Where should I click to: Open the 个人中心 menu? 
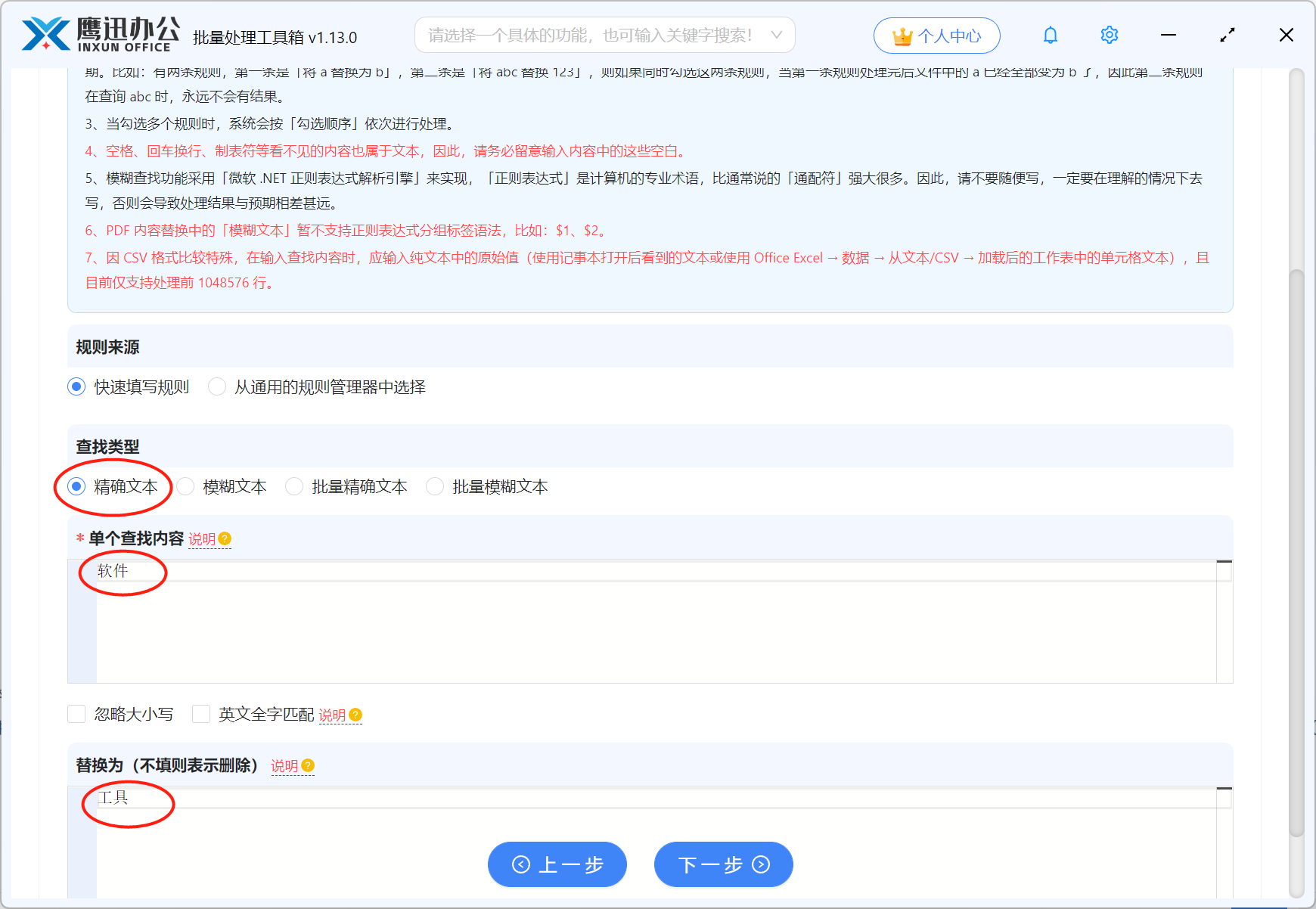(x=936, y=35)
